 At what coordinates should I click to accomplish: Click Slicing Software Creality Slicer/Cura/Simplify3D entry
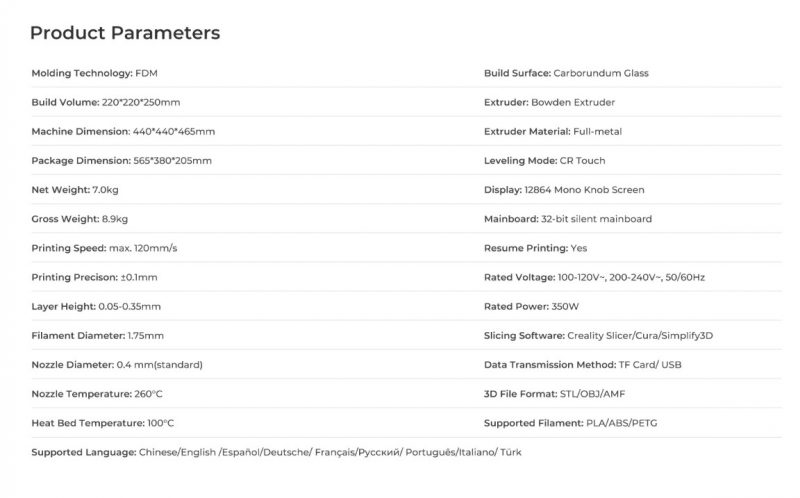[x=598, y=335]
